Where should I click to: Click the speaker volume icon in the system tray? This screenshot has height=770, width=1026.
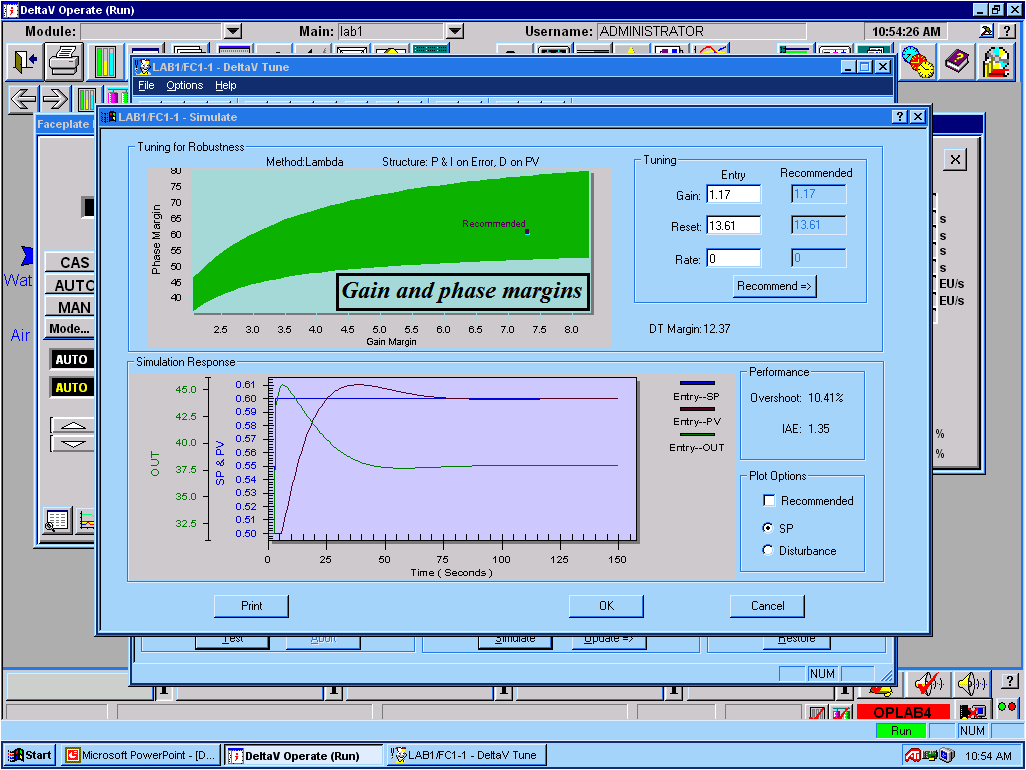946,756
